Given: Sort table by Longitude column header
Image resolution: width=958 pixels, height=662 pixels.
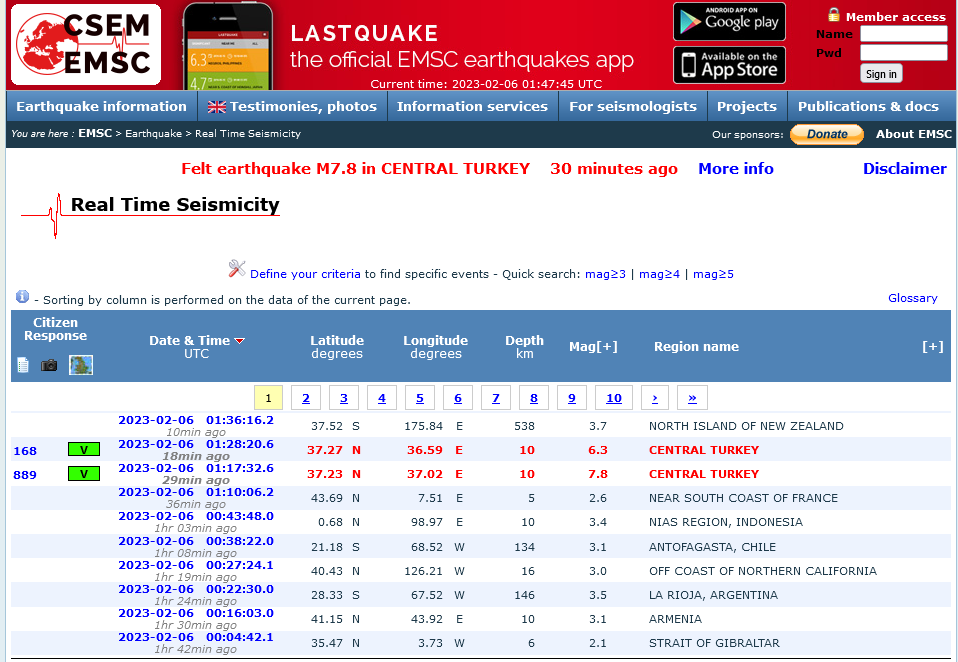Looking at the screenshot, I should 435,341.
